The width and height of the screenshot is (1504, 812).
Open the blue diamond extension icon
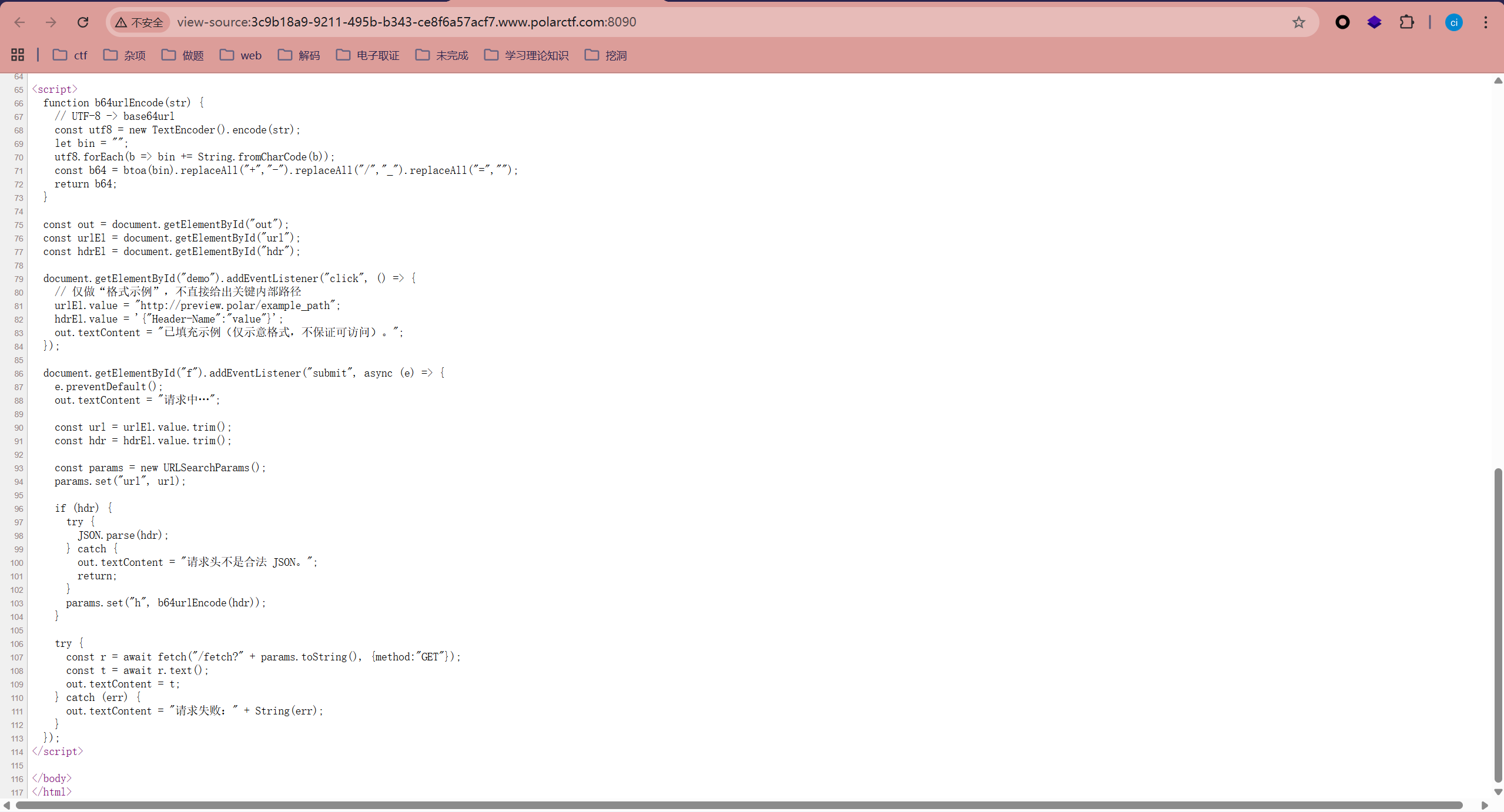coord(1374,22)
